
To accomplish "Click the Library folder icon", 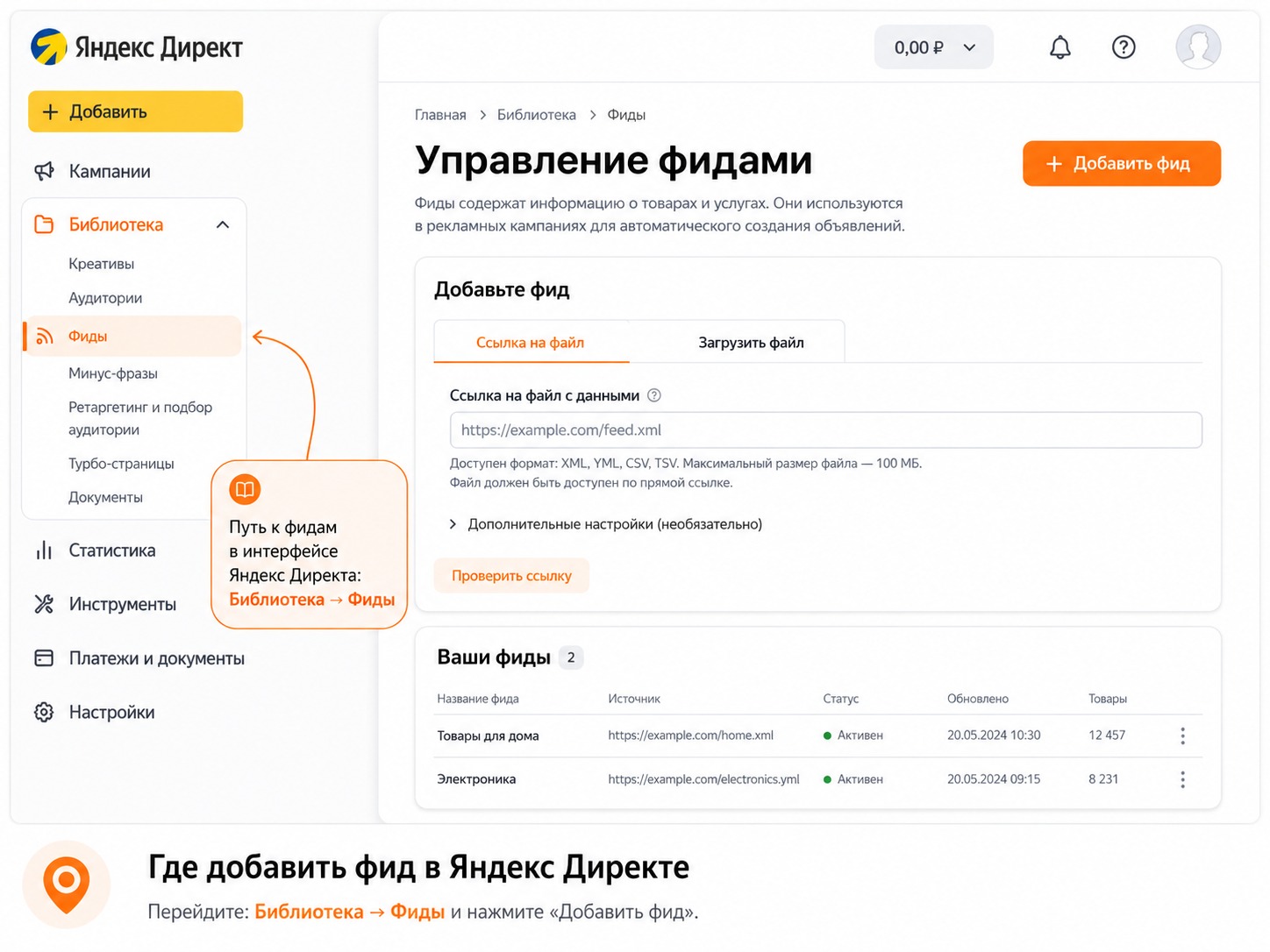I will (x=44, y=224).
